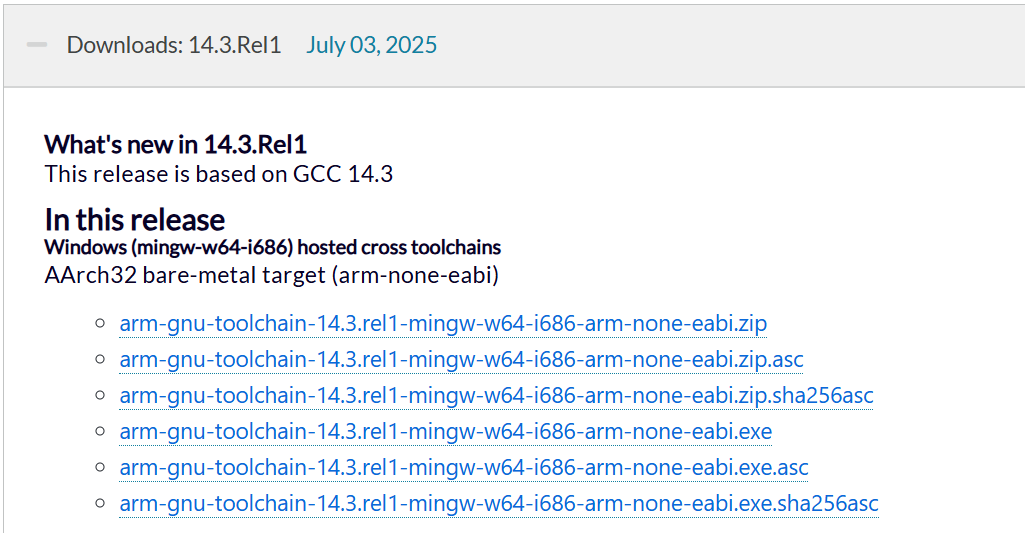The height and width of the screenshot is (533, 1025).
Task: Collapse the Downloads section using the minus icon
Action: click(37, 45)
